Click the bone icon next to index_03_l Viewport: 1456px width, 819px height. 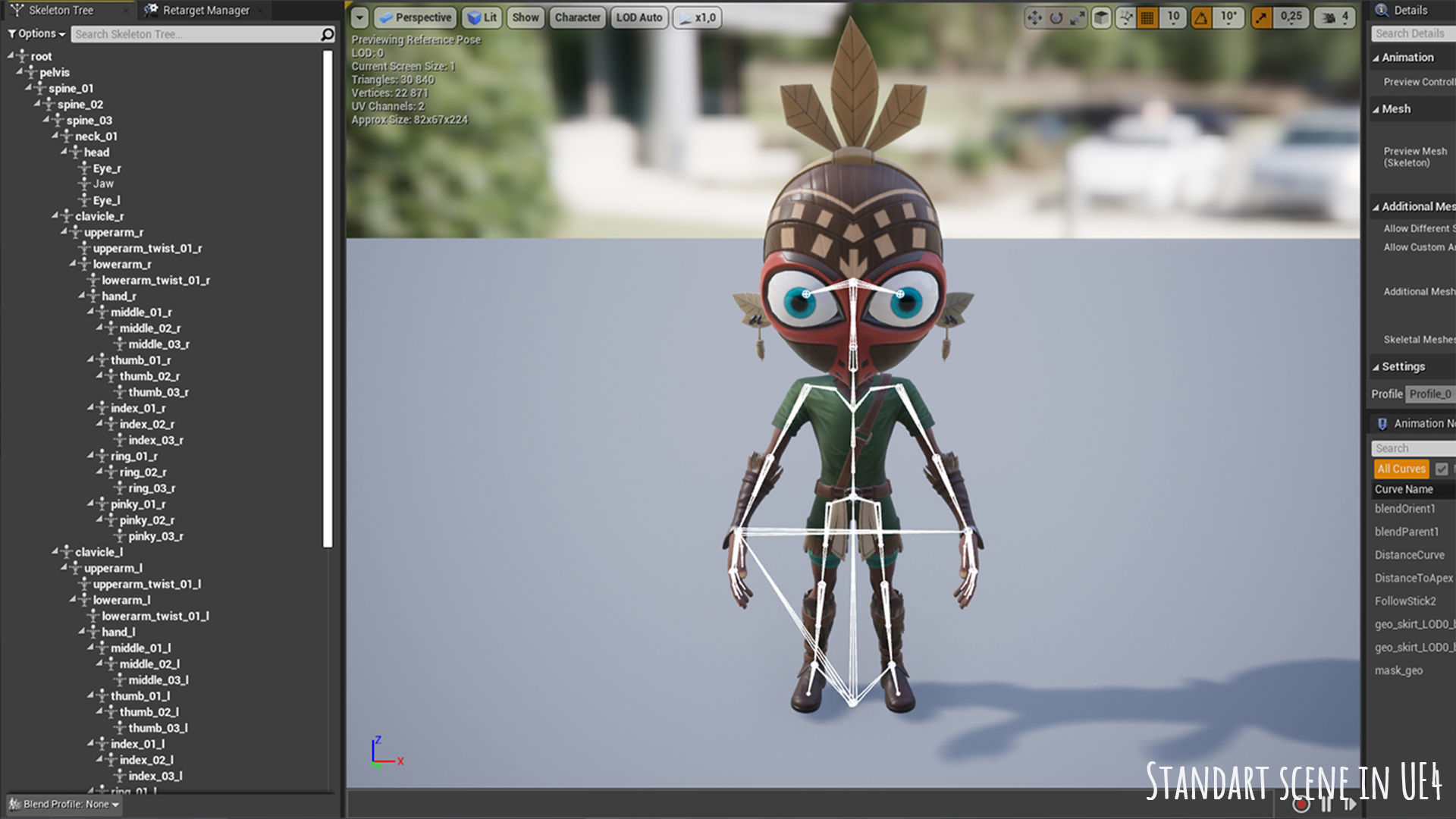pyautogui.click(x=120, y=776)
